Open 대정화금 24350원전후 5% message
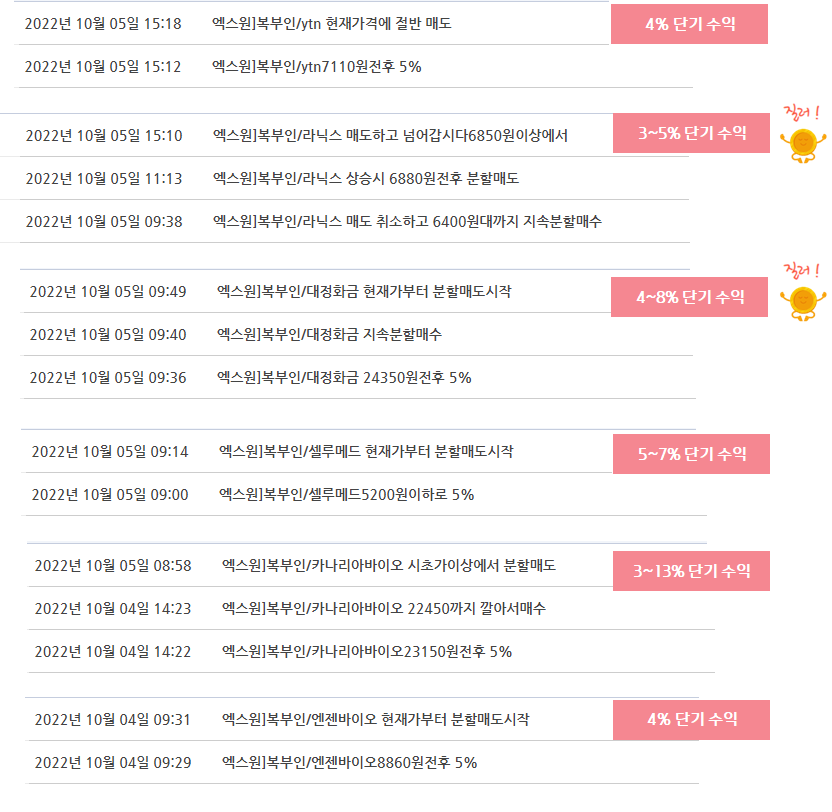Screen dimensions: 832x812 [x=344, y=377]
